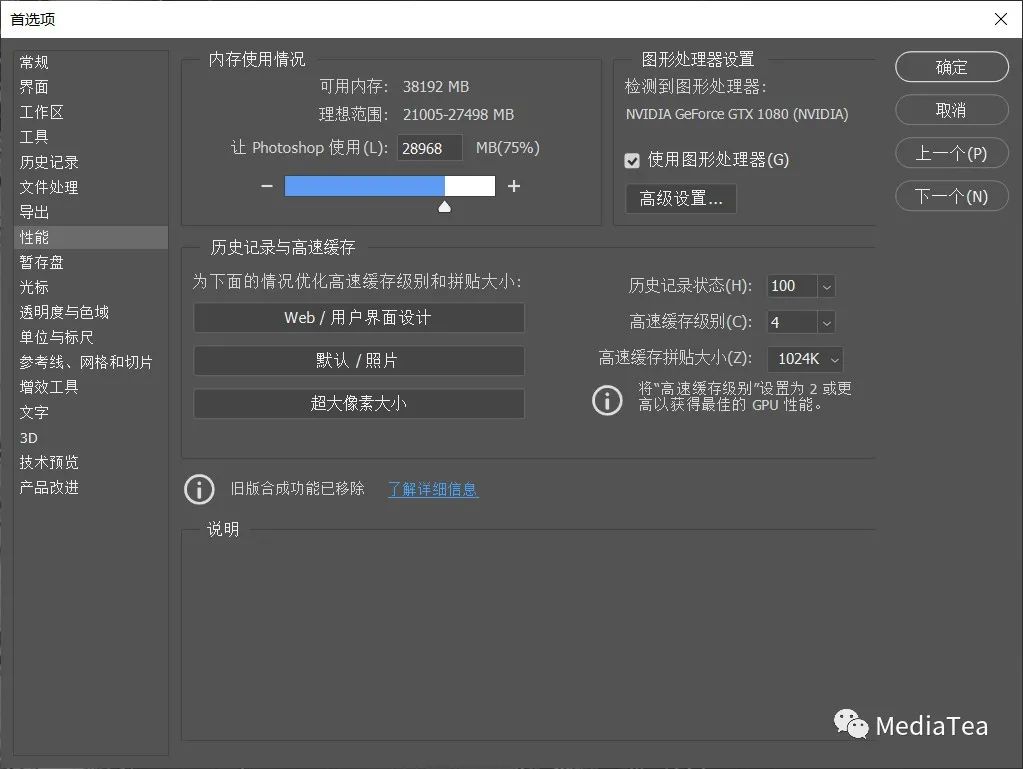The image size is (1023, 769).
Task: Open the 技术预览 preferences category
Action: pyautogui.click(x=49, y=462)
